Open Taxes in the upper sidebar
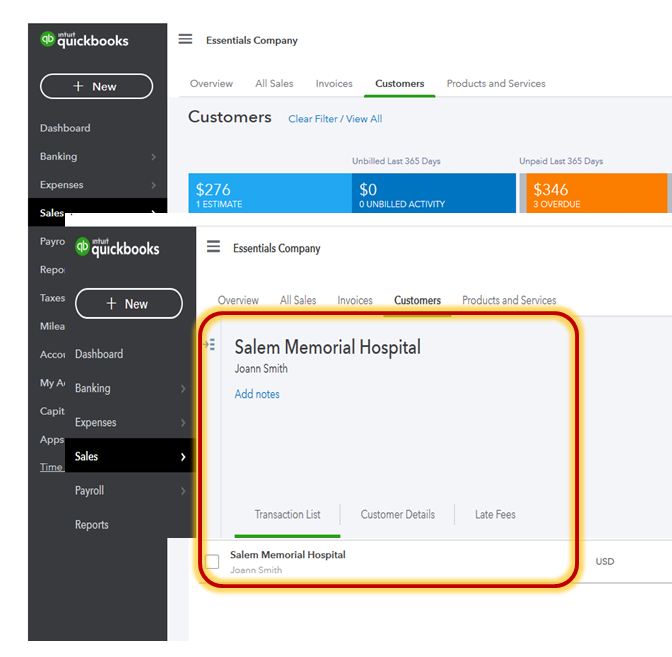The image size is (672, 657). point(52,298)
